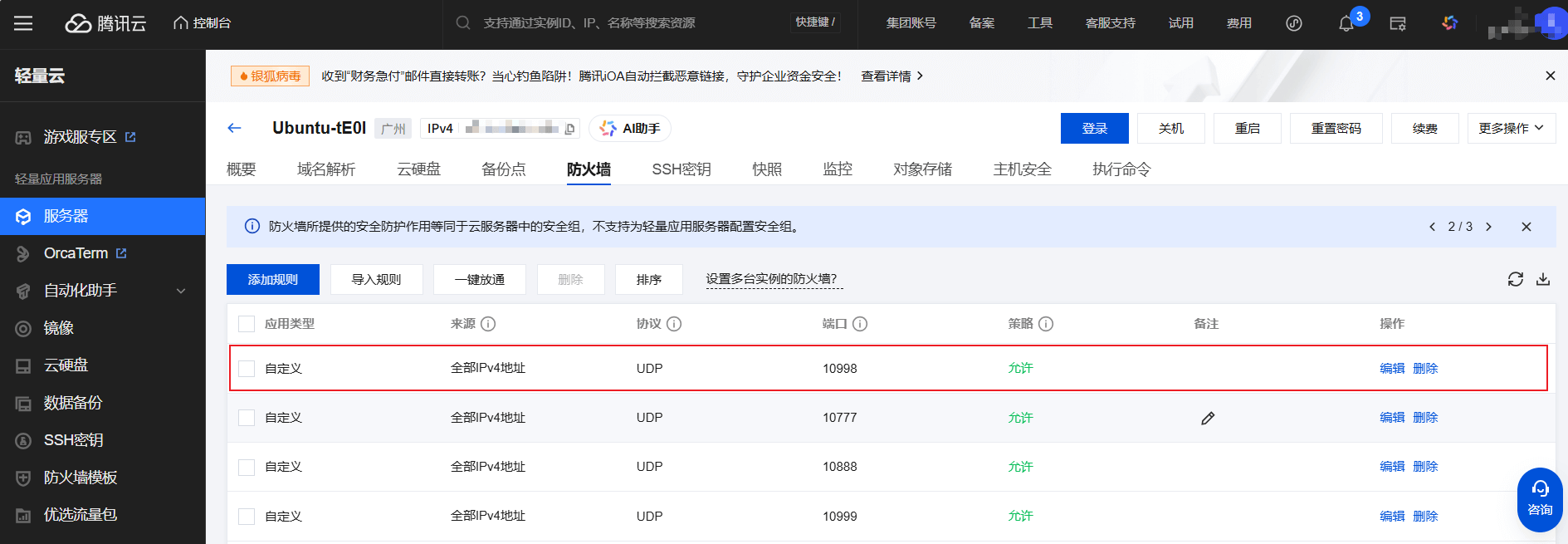
Task: Click the Shutdown button
Action: click(1171, 128)
